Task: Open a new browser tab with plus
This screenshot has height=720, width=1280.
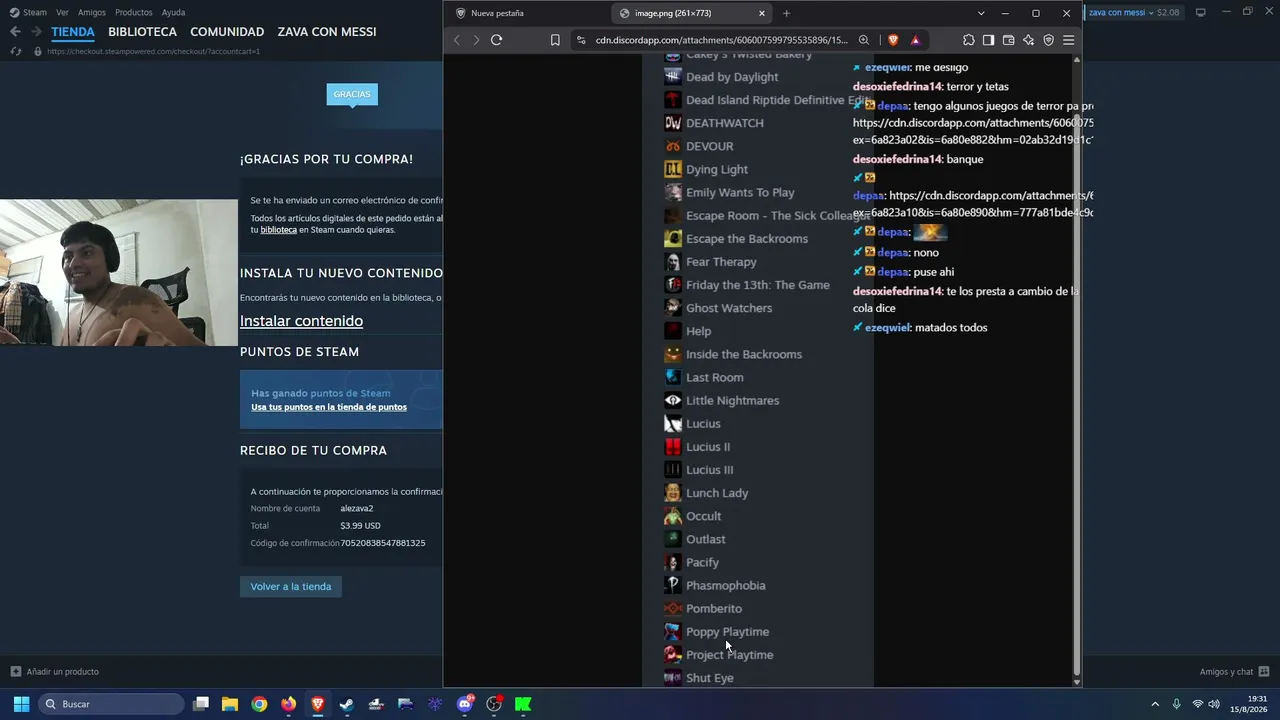Action: tap(786, 13)
